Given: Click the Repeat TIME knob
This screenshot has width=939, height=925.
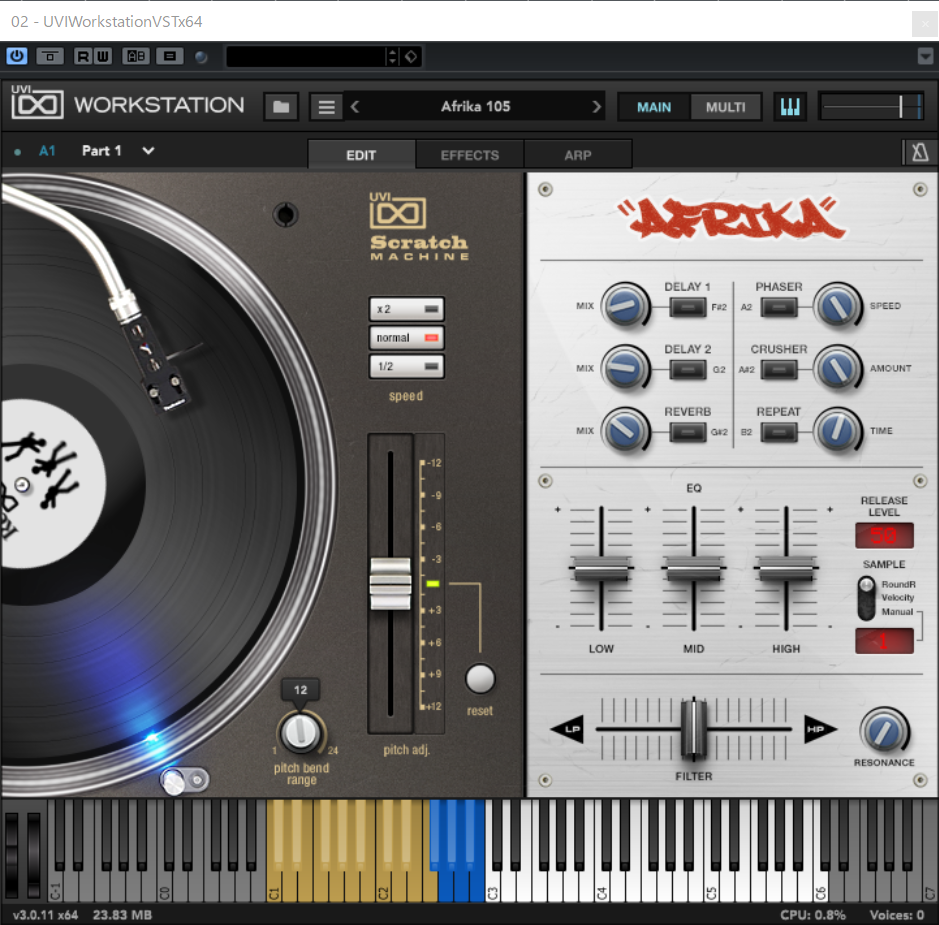Looking at the screenshot, I should (837, 430).
